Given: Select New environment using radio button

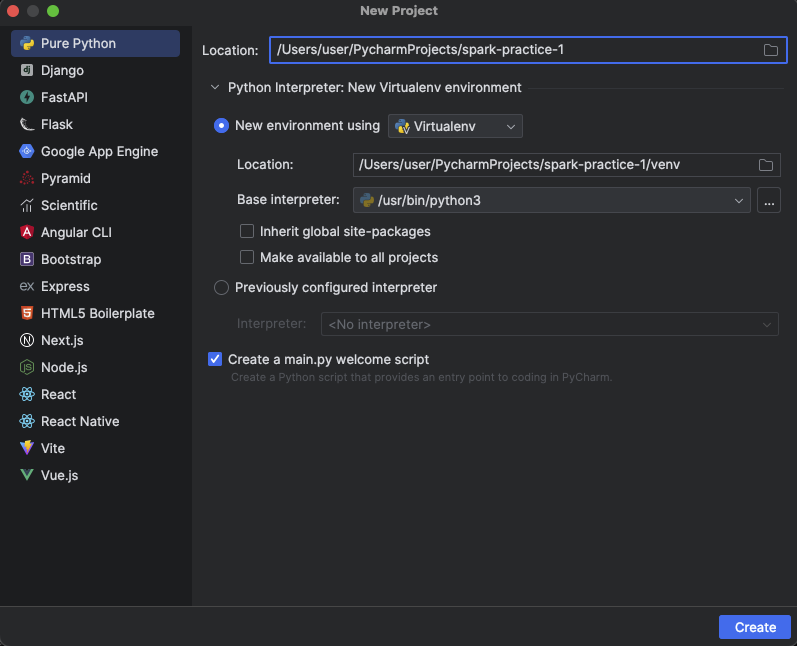Looking at the screenshot, I should point(221,126).
